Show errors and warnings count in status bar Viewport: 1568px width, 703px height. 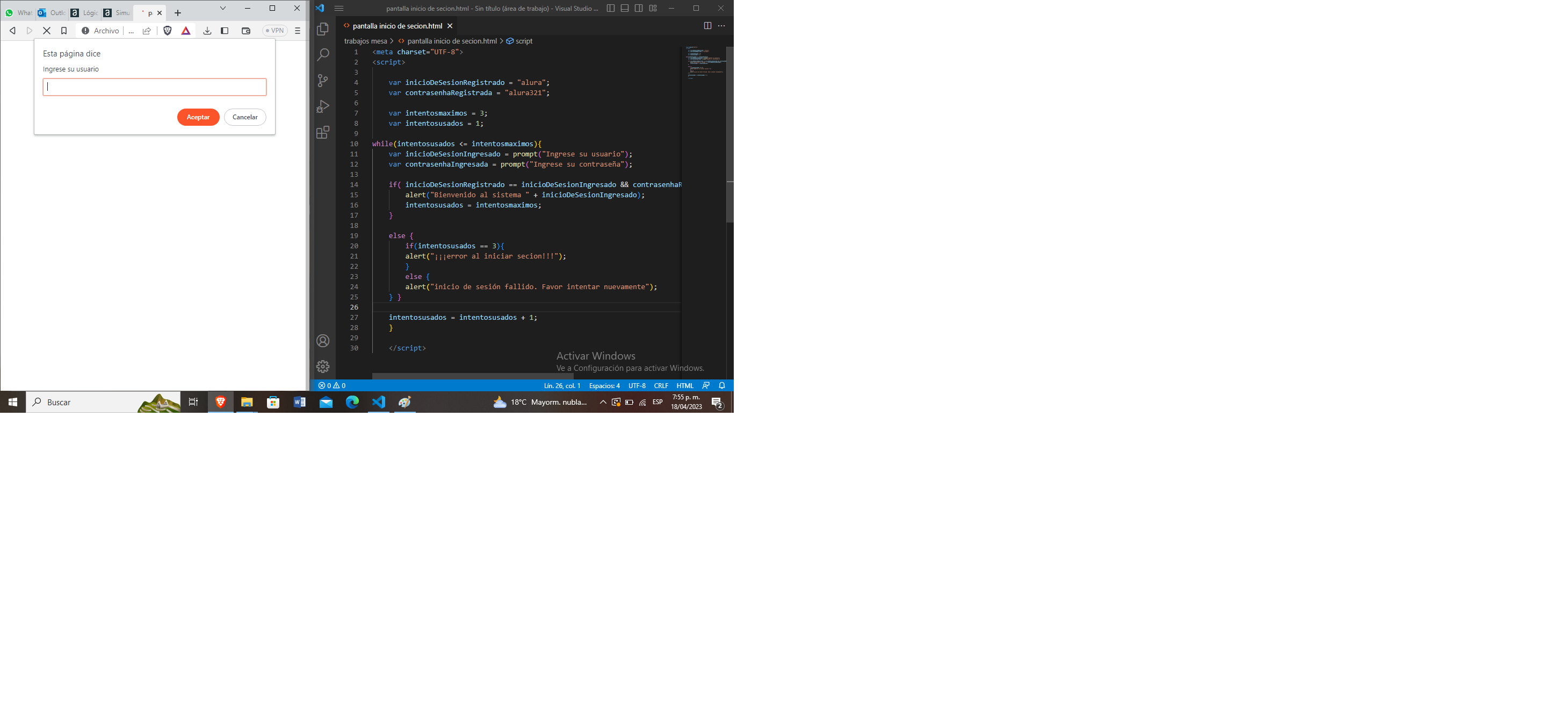(x=332, y=385)
